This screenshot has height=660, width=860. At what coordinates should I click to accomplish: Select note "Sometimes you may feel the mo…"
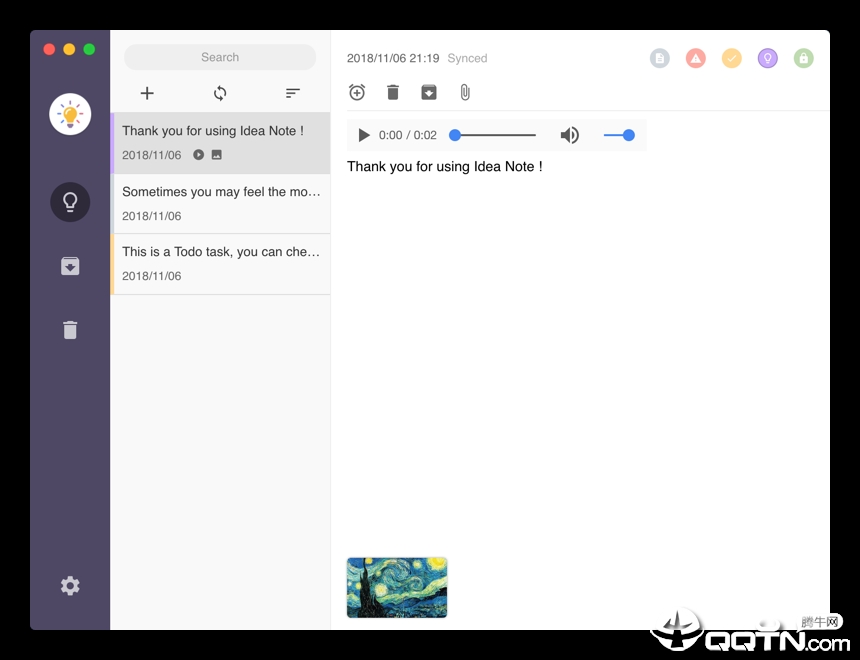[220, 204]
